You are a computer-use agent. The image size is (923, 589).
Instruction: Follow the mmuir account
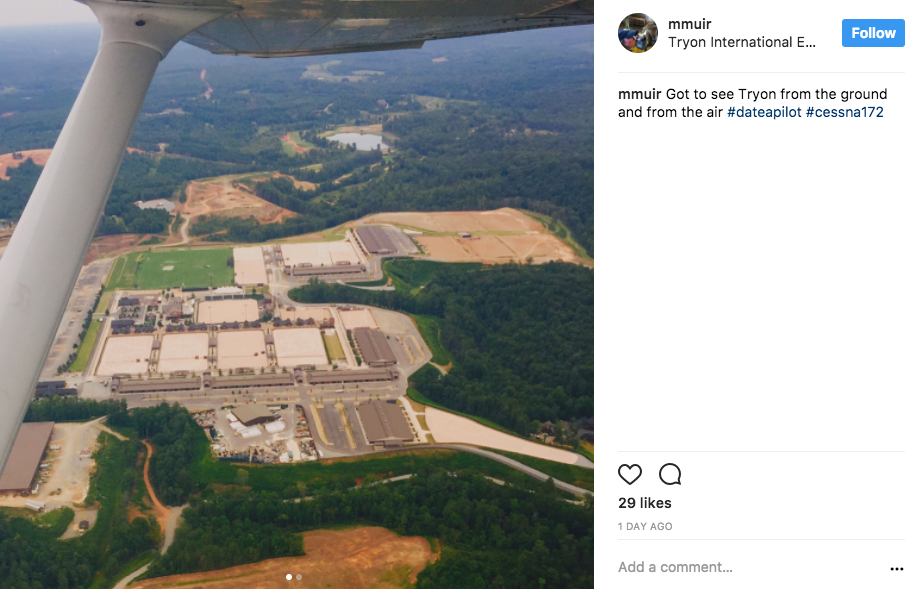tap(873, 33)
